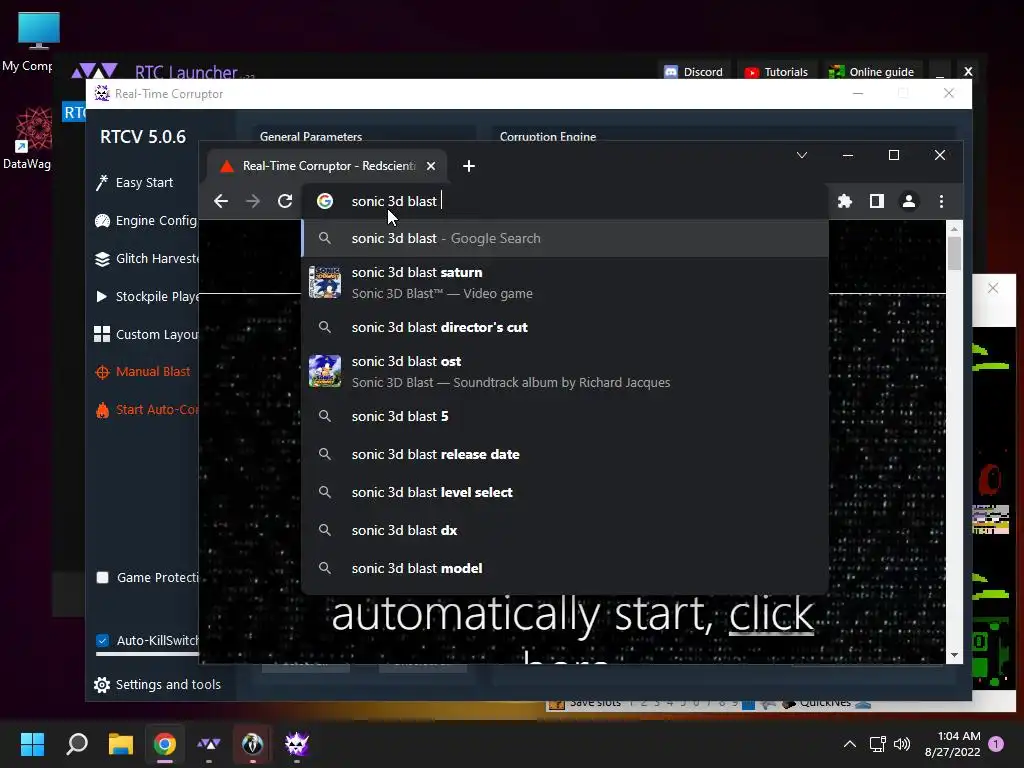Open Online guide in RTC Launcher
The image size is (1024, 768).
tap(871, 72)
